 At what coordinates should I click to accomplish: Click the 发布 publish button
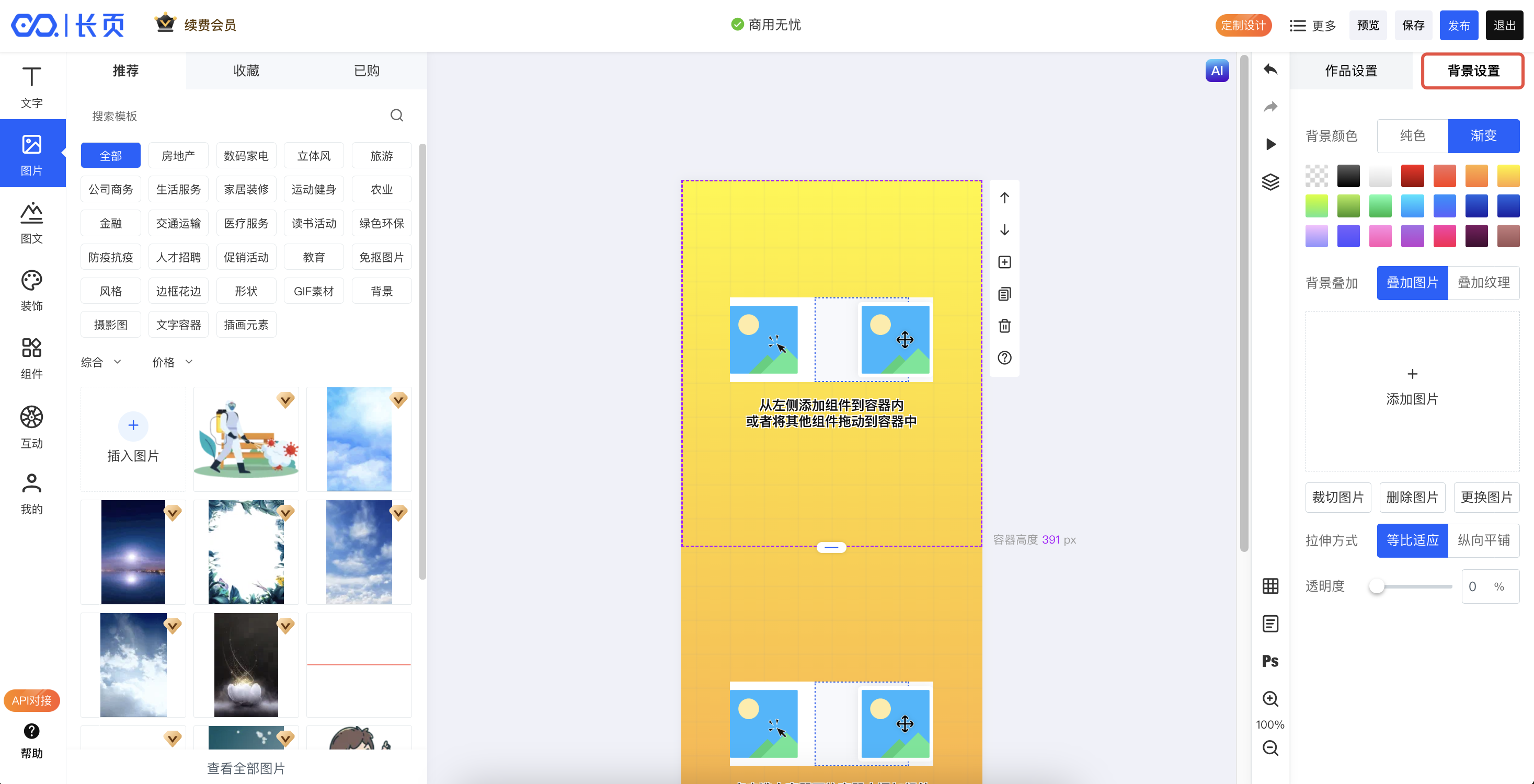pos(1458,26)
